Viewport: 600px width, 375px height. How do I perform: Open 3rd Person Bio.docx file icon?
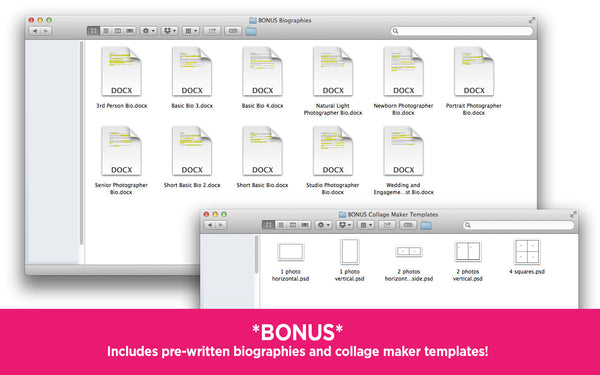121,72
